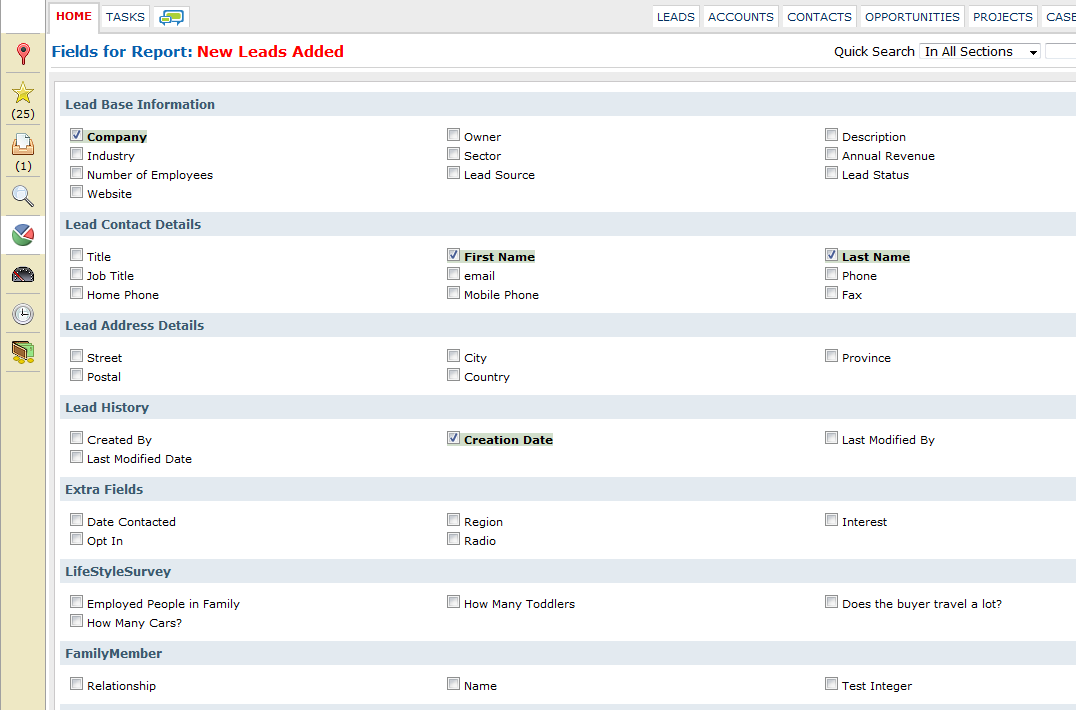Check the Job Title checkbox
The image size is (1076, 710).
point(76,274)
